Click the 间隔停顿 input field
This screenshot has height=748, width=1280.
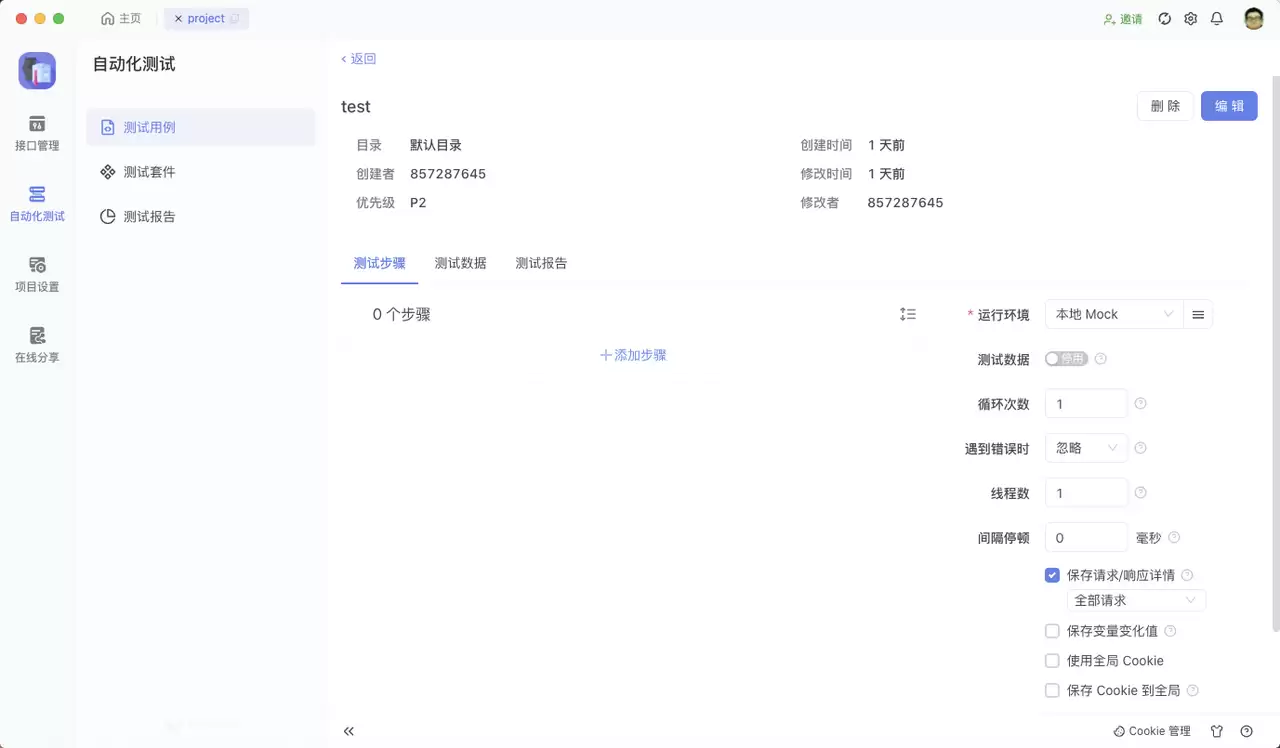[1086, 537]
